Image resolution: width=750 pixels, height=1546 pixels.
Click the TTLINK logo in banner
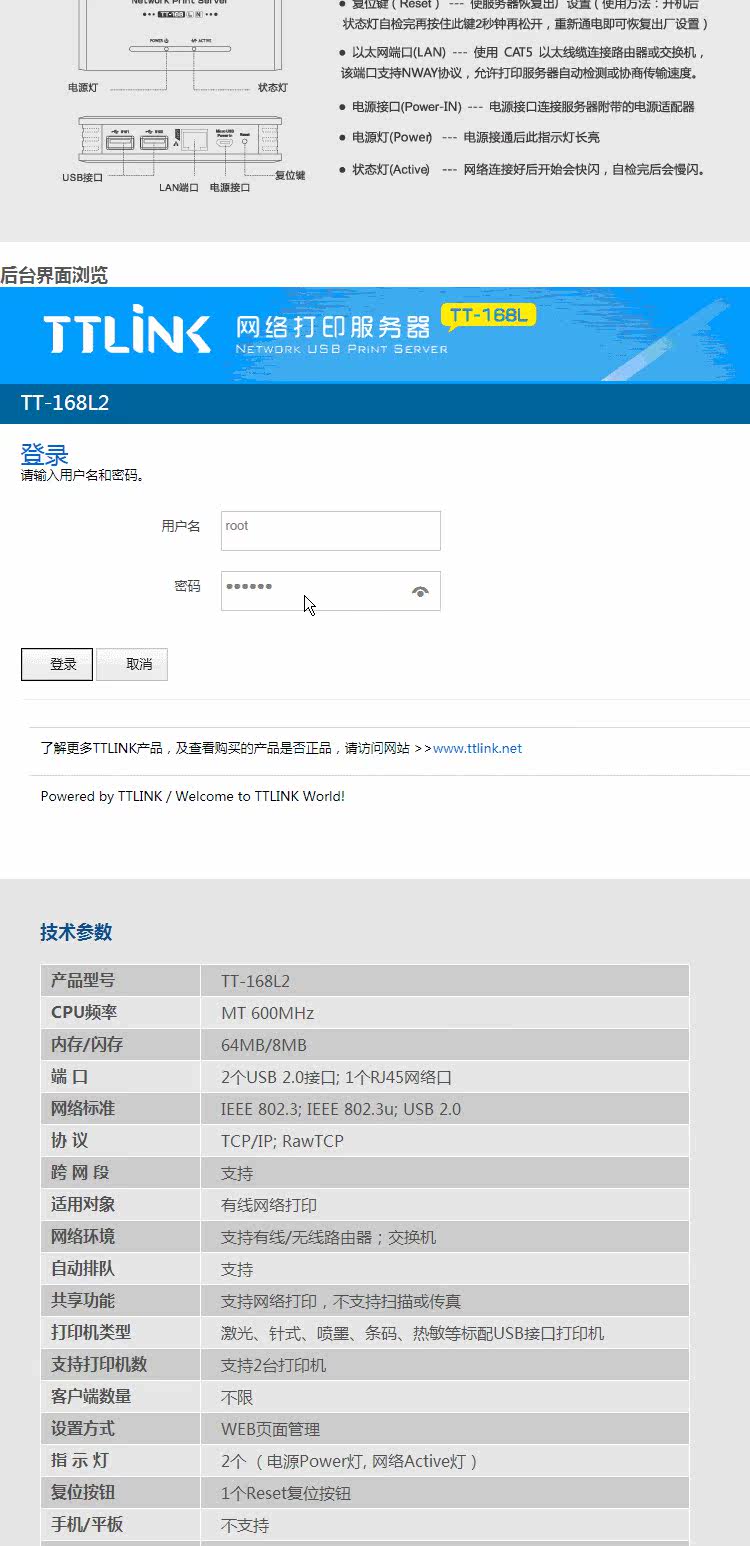127,331
